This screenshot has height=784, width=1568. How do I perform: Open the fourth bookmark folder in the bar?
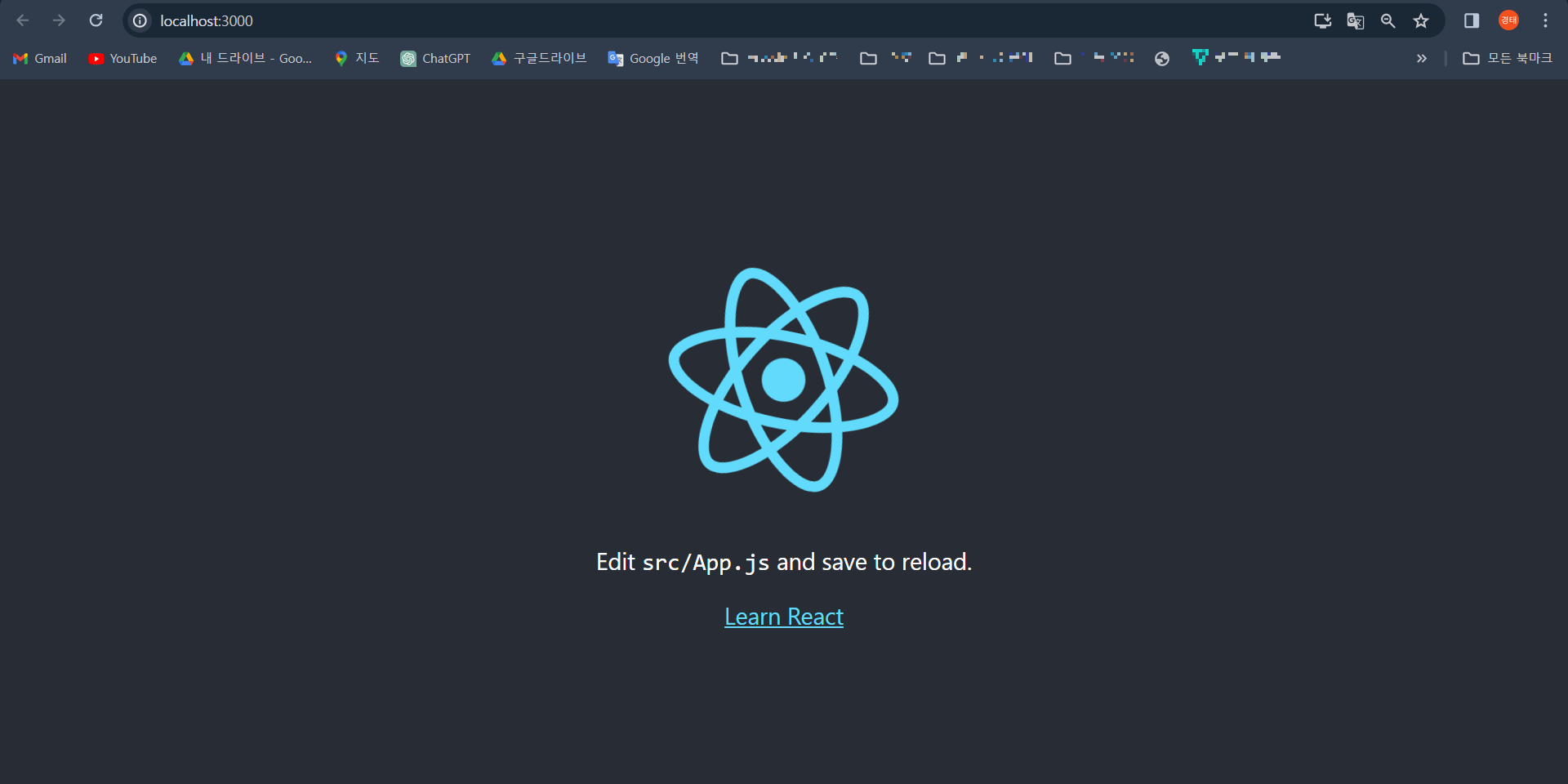point(1094,58)
